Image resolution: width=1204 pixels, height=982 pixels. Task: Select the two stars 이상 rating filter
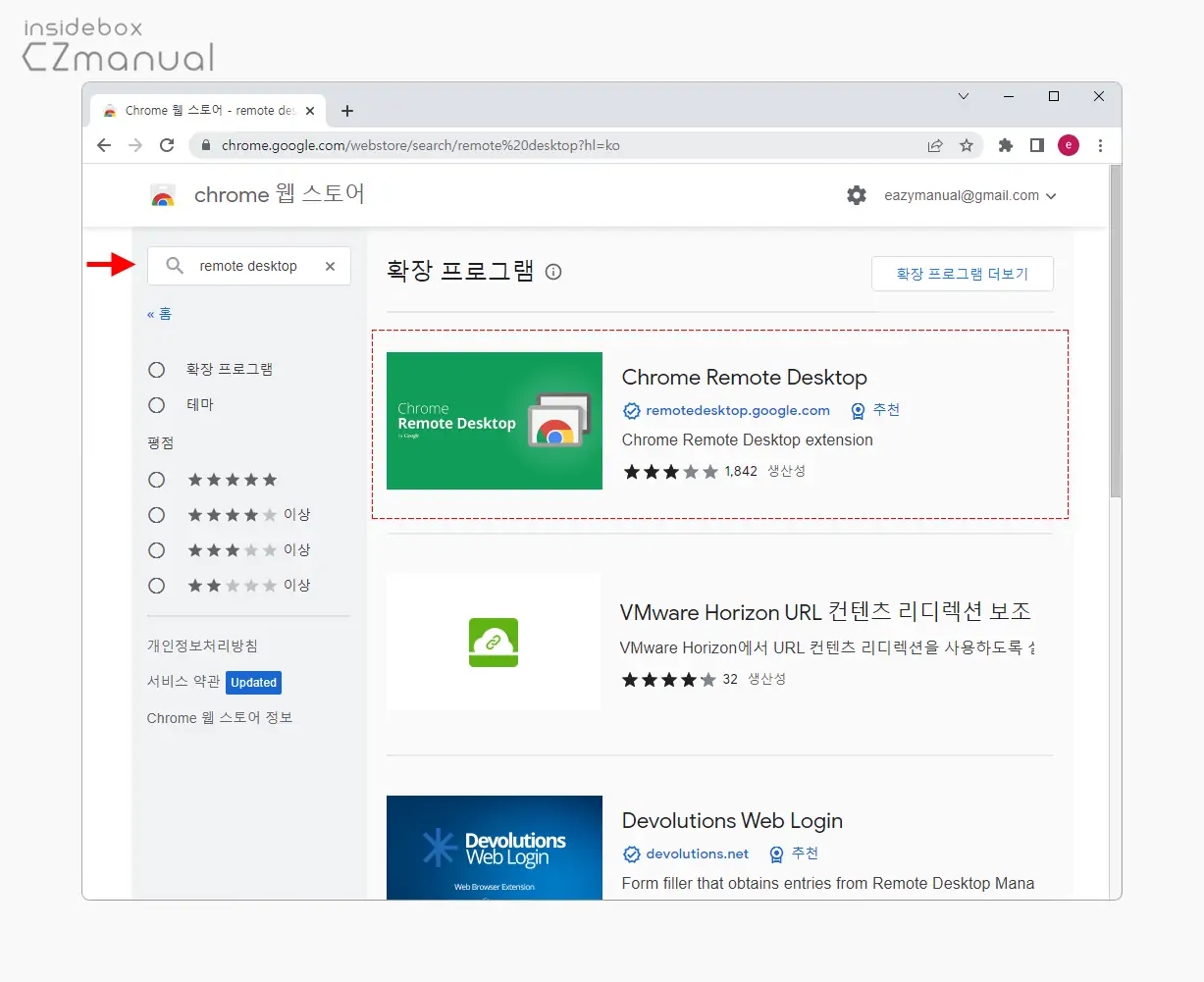point(156,586)
